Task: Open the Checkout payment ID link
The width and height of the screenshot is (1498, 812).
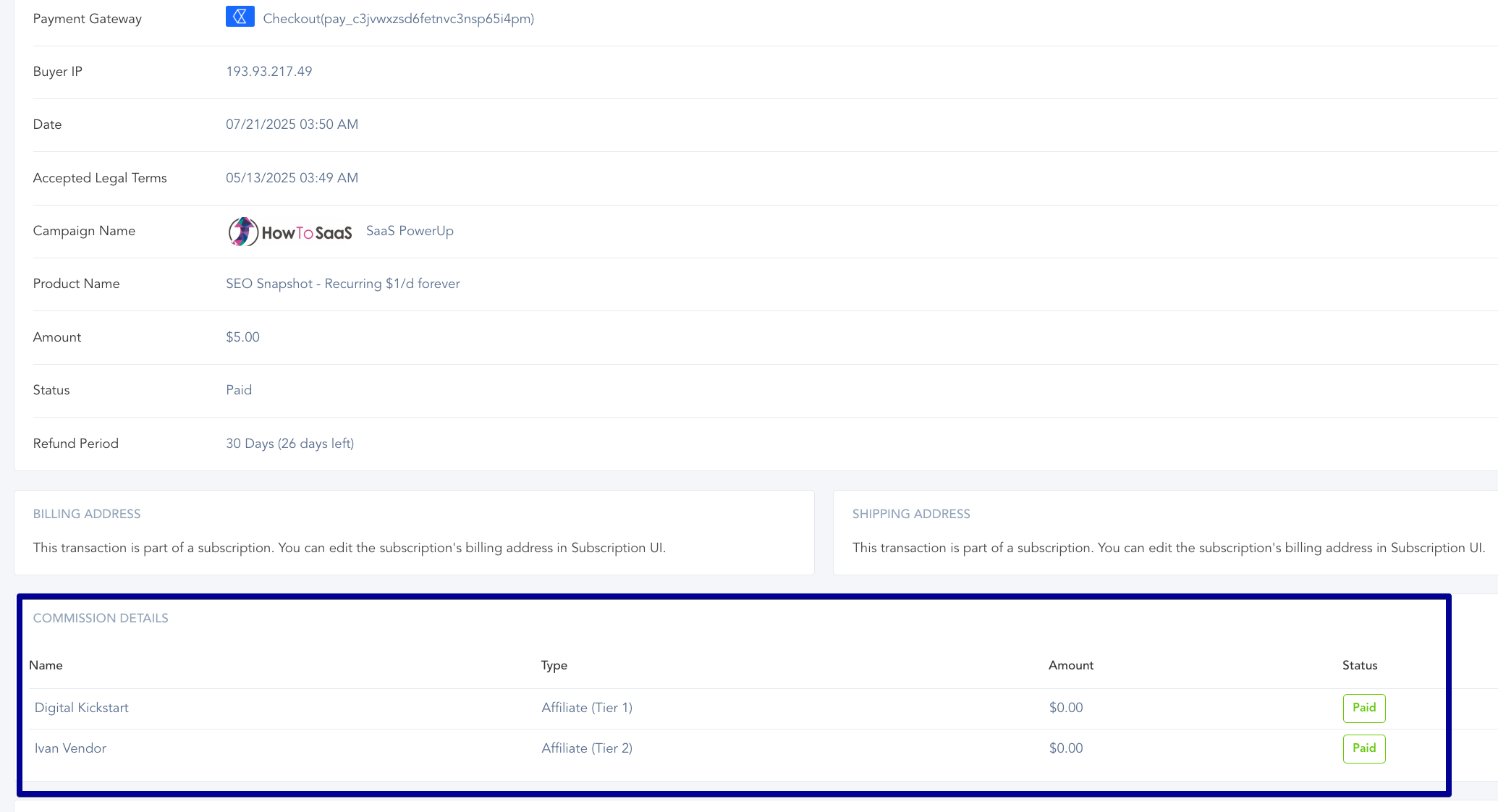Action: click(x=398, y=19)
